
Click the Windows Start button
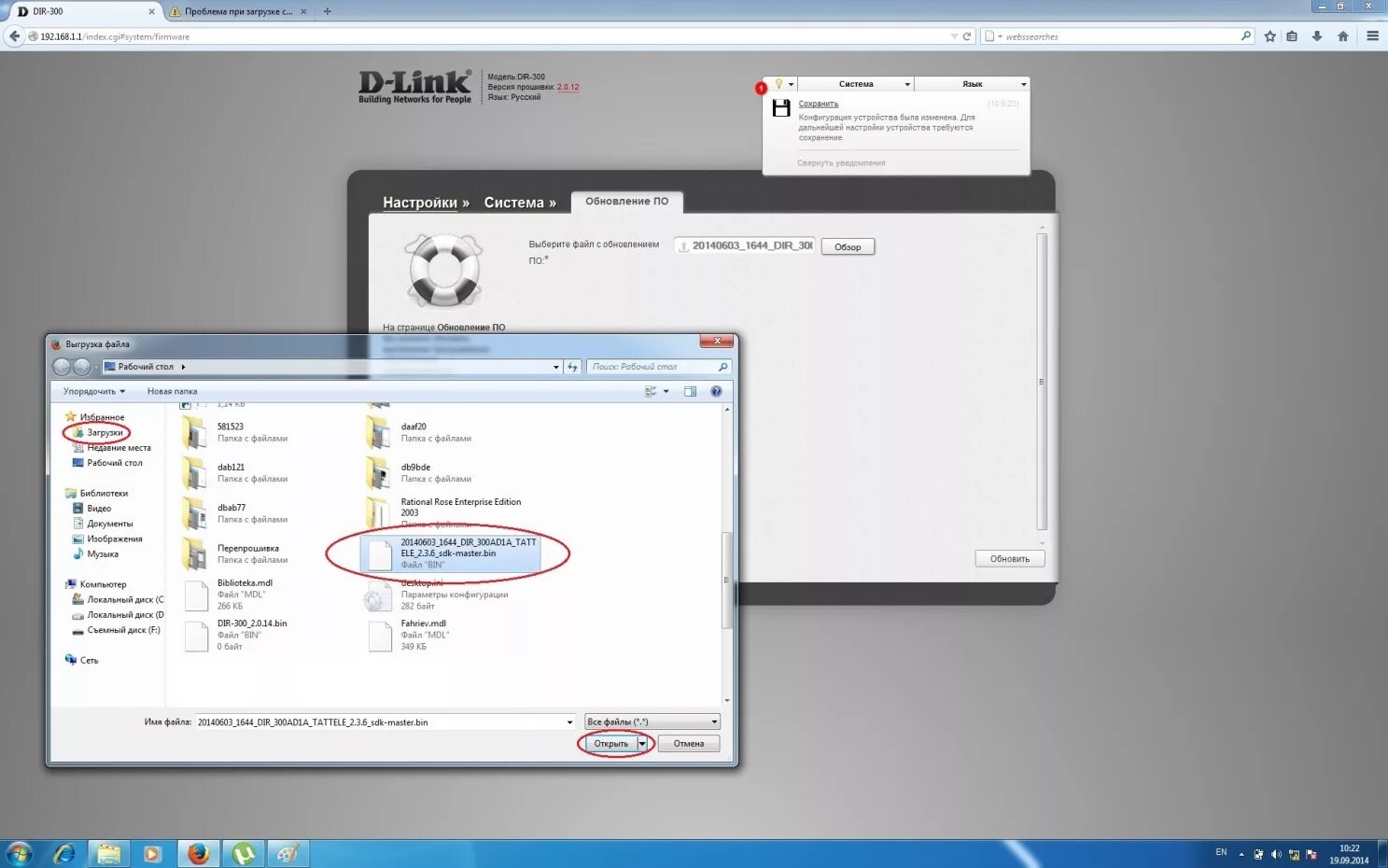coord(19,853)
